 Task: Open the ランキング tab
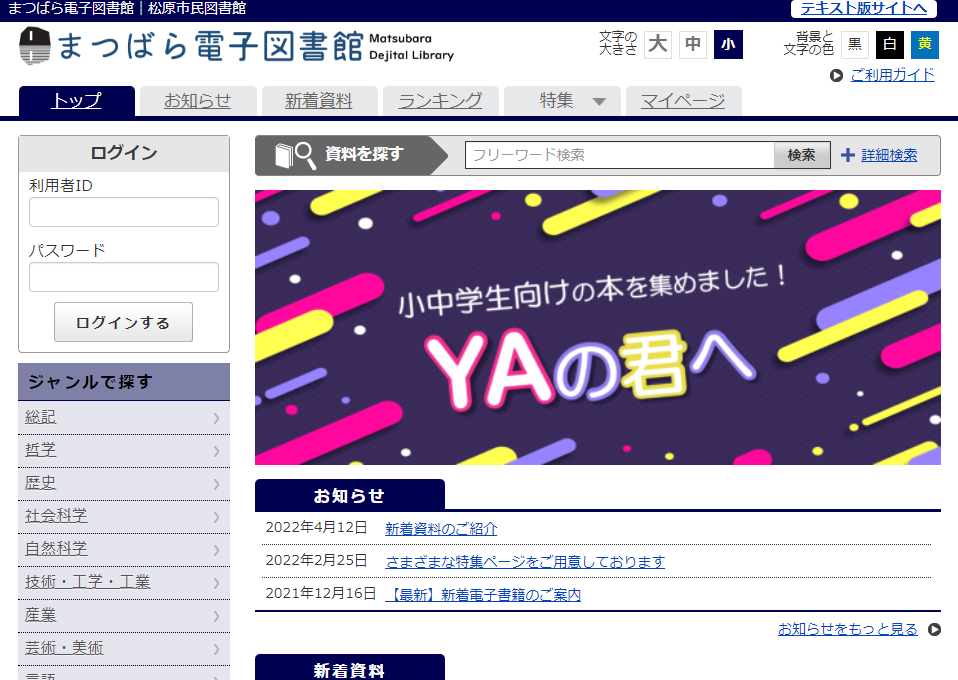[x=440, y=101]
